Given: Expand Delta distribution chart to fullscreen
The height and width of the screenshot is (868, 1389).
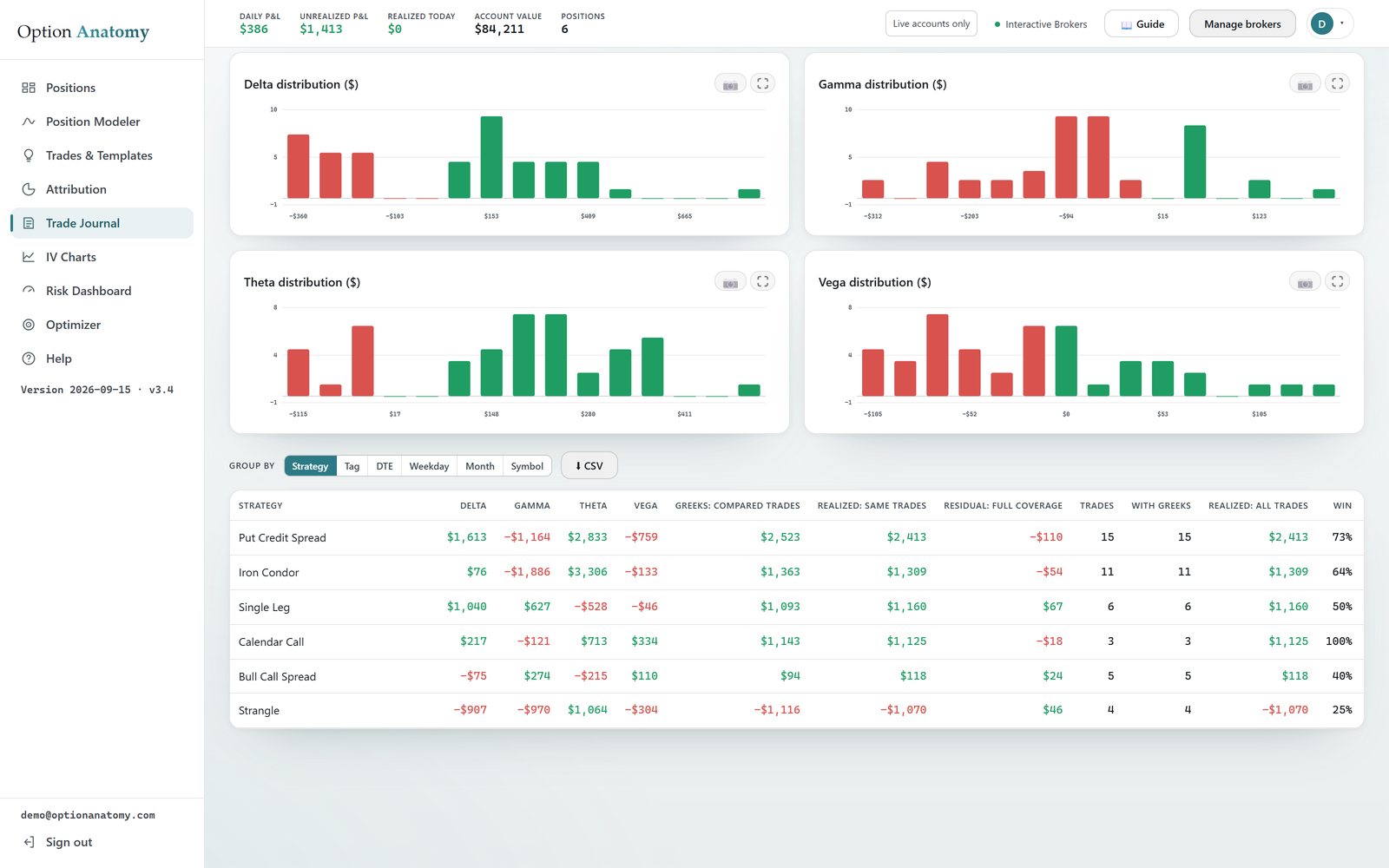Looking at the screenshot, I should coord(762,83).
